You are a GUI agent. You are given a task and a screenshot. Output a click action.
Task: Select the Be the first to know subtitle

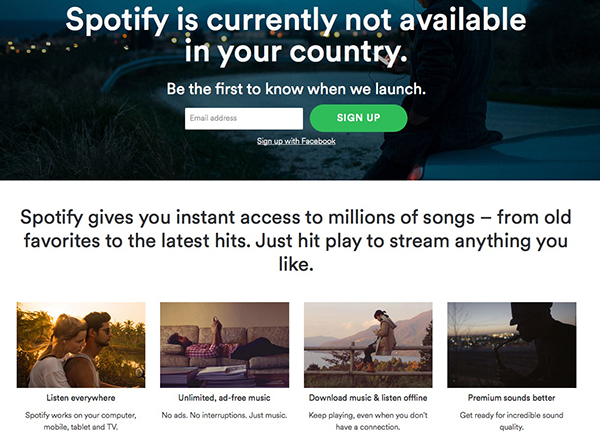[296, 89]
